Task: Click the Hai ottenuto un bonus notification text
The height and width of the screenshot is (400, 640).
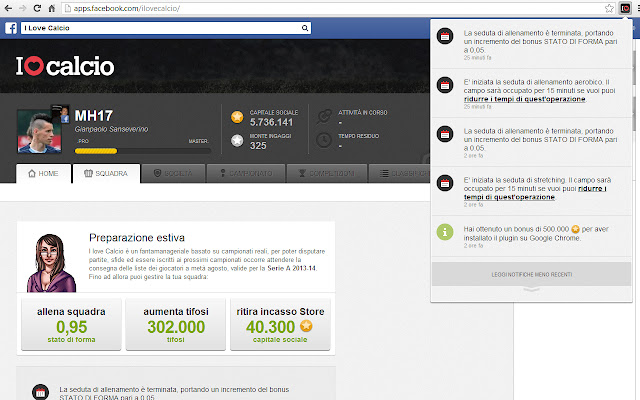Action: 536,233
